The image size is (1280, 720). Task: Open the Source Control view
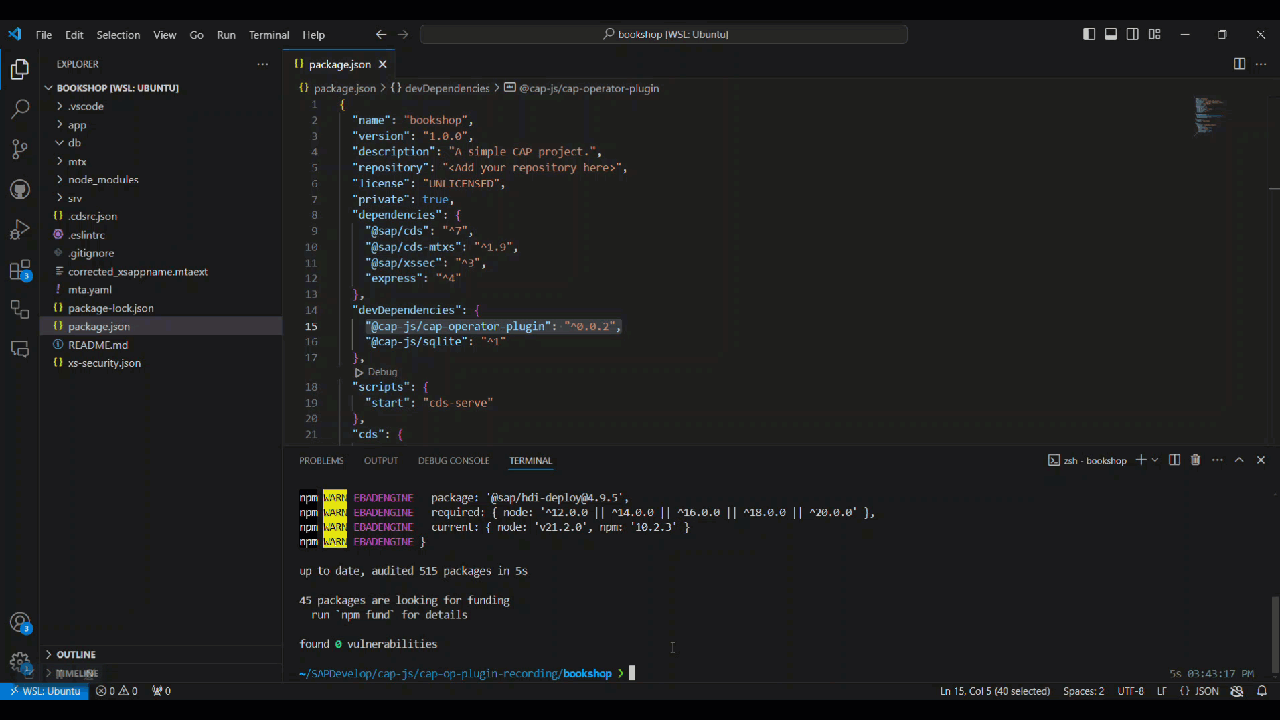point(19,150)
